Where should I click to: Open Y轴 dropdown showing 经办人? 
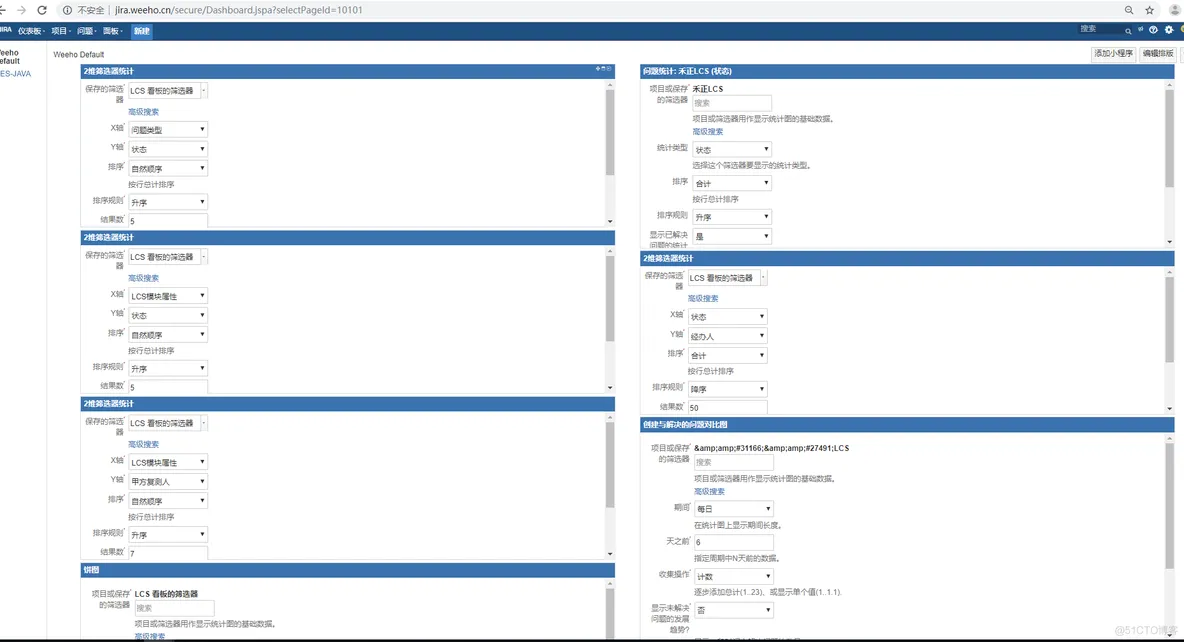727,336
